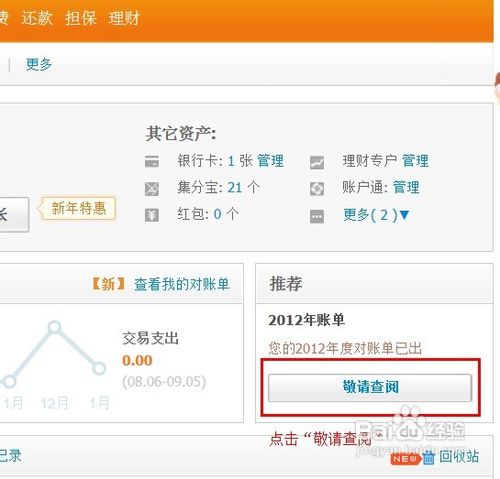Open the 理财 menu item
500x479 pixels.
click(x=124, y=17)
